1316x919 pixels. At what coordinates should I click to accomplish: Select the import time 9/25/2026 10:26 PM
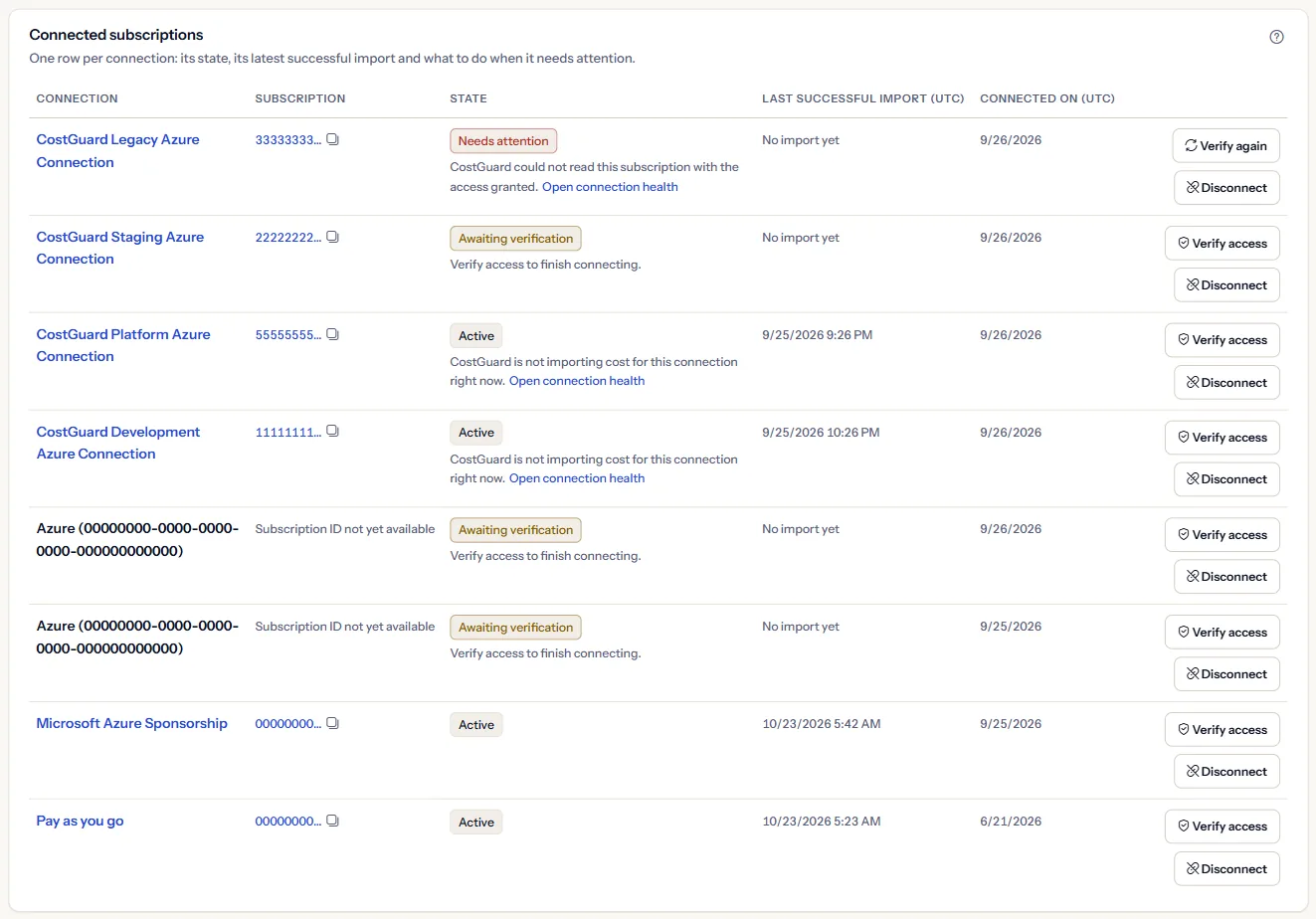[821, 433]
